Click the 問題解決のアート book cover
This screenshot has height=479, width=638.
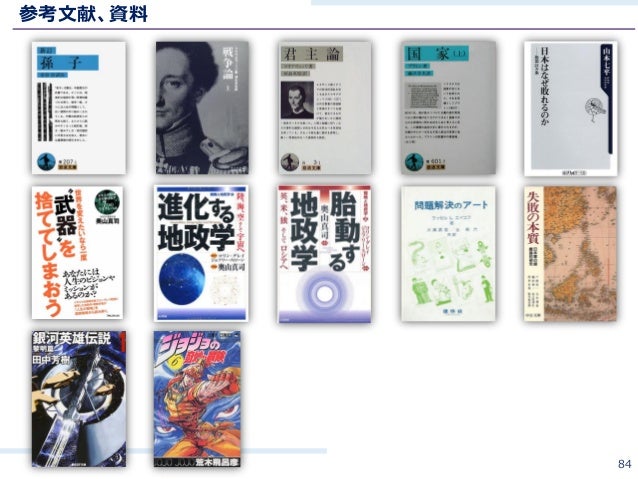(x=448, y=254)
